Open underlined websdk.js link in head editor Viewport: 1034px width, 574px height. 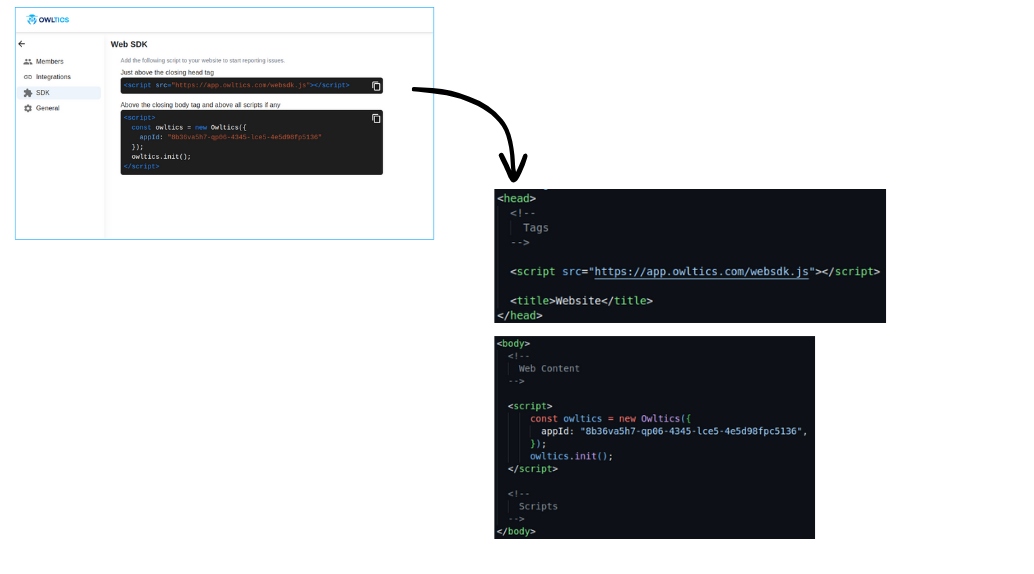(x=700, y=271)
